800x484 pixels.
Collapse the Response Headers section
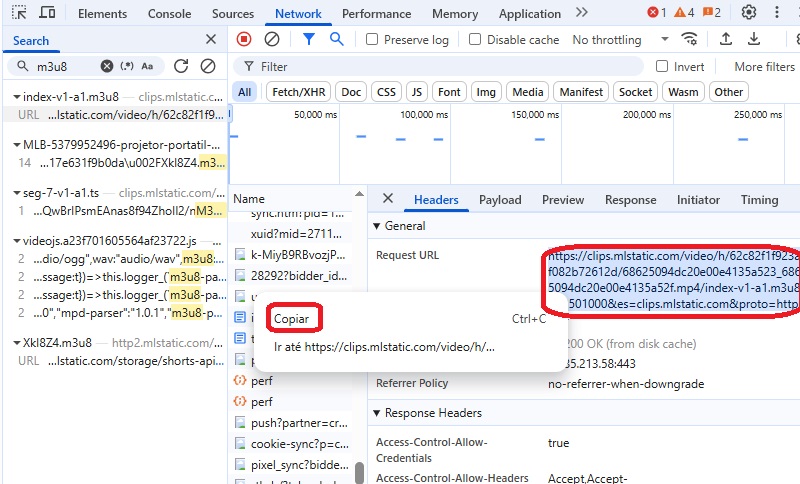click(377, 413)
